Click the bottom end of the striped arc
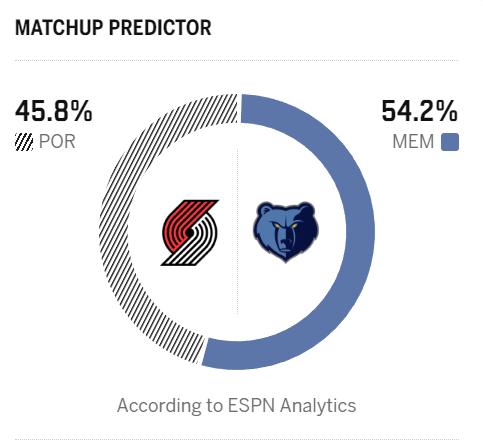 coord(197,350)
